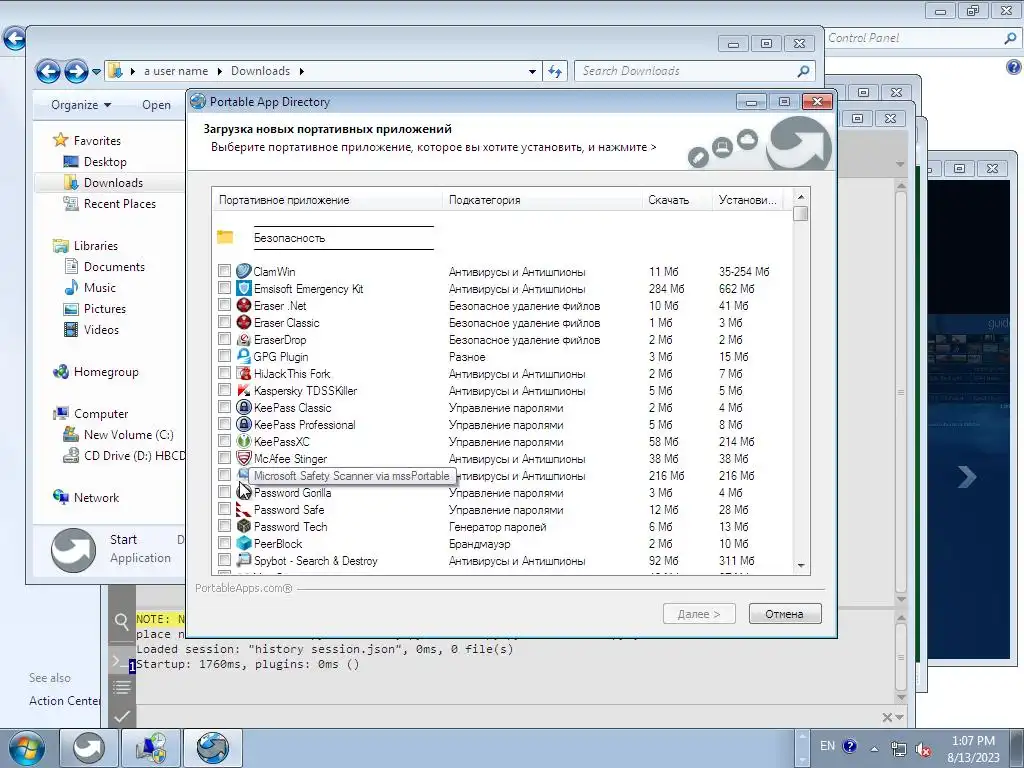Go back in the Downloads Explorer window
Viewport: 1024px width, 768px height.
point(48,71)
